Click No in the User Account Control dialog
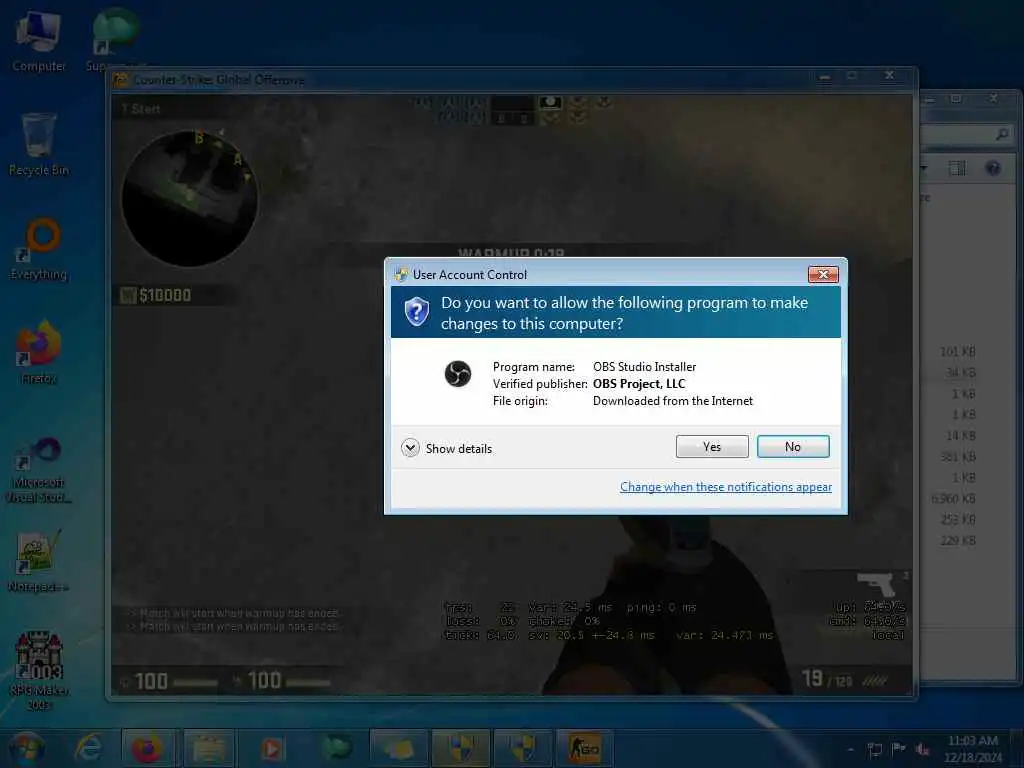This screenshot has height=768, width=1024. [793, 447]
